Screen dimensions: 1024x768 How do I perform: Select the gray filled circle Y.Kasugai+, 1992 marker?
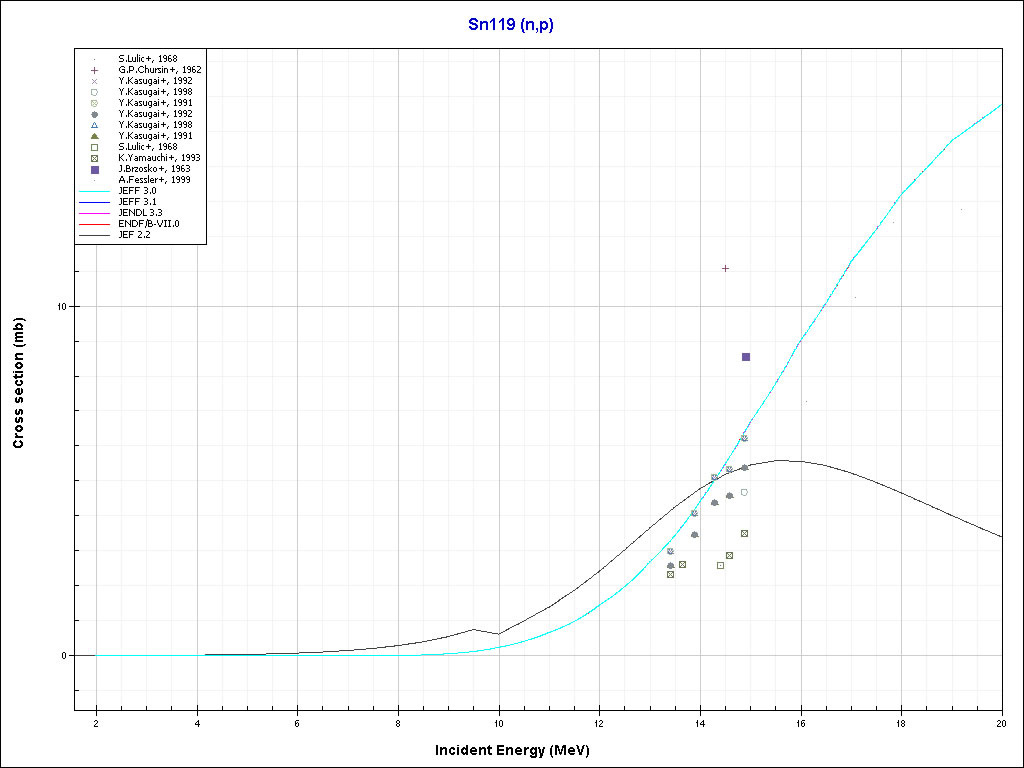coord(94,114)
